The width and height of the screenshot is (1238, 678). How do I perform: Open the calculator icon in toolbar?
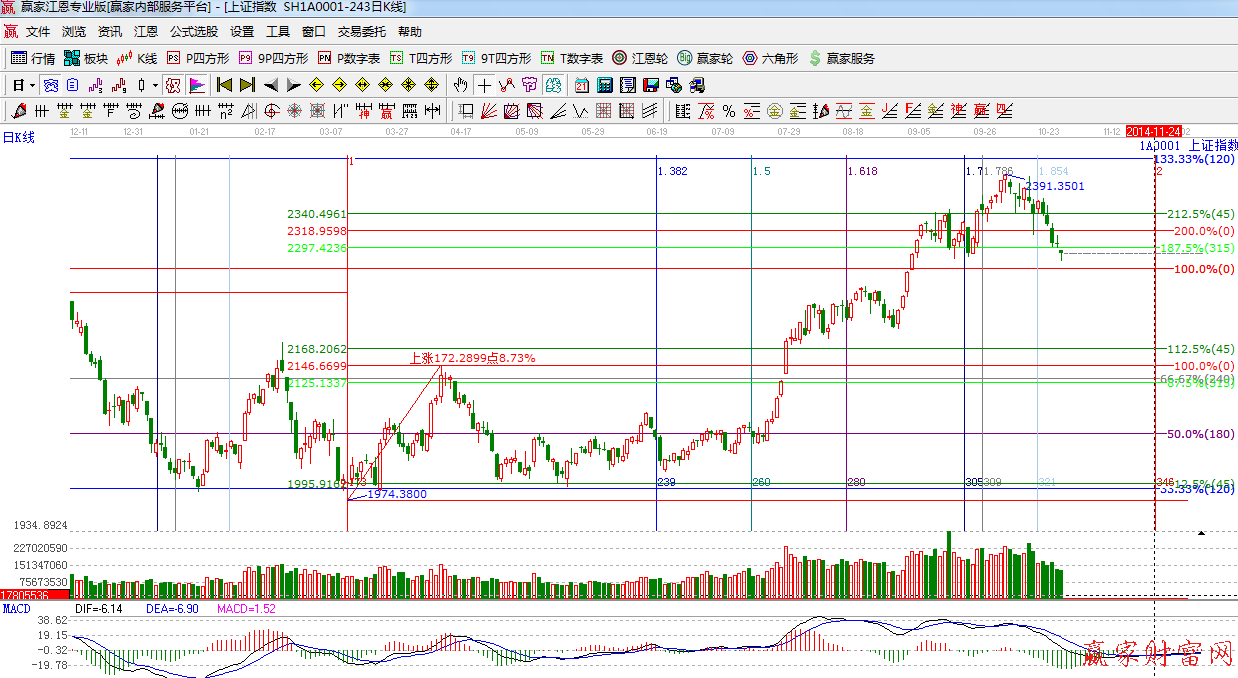click(604, 85)
